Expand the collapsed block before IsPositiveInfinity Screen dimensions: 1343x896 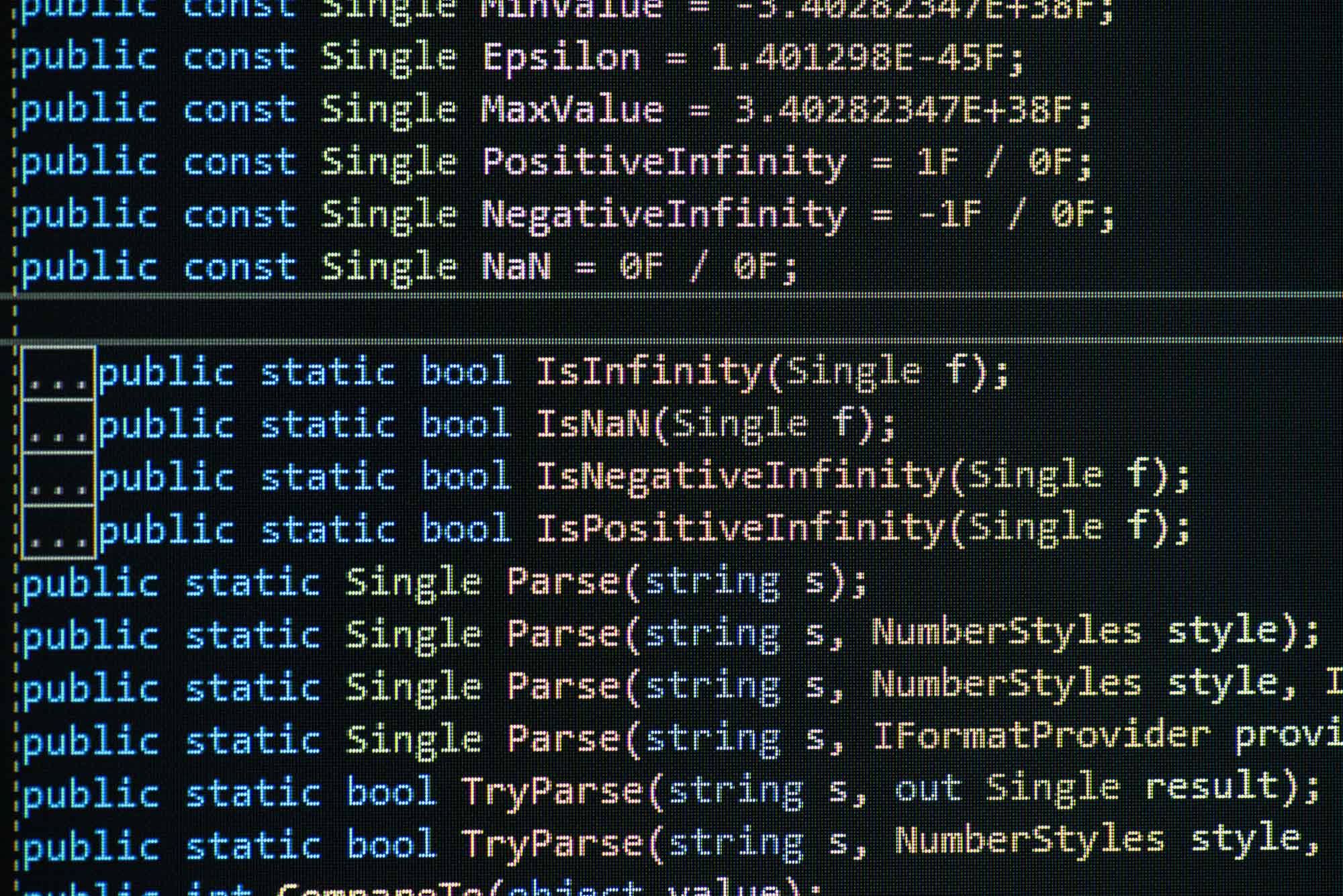point(58,532)
